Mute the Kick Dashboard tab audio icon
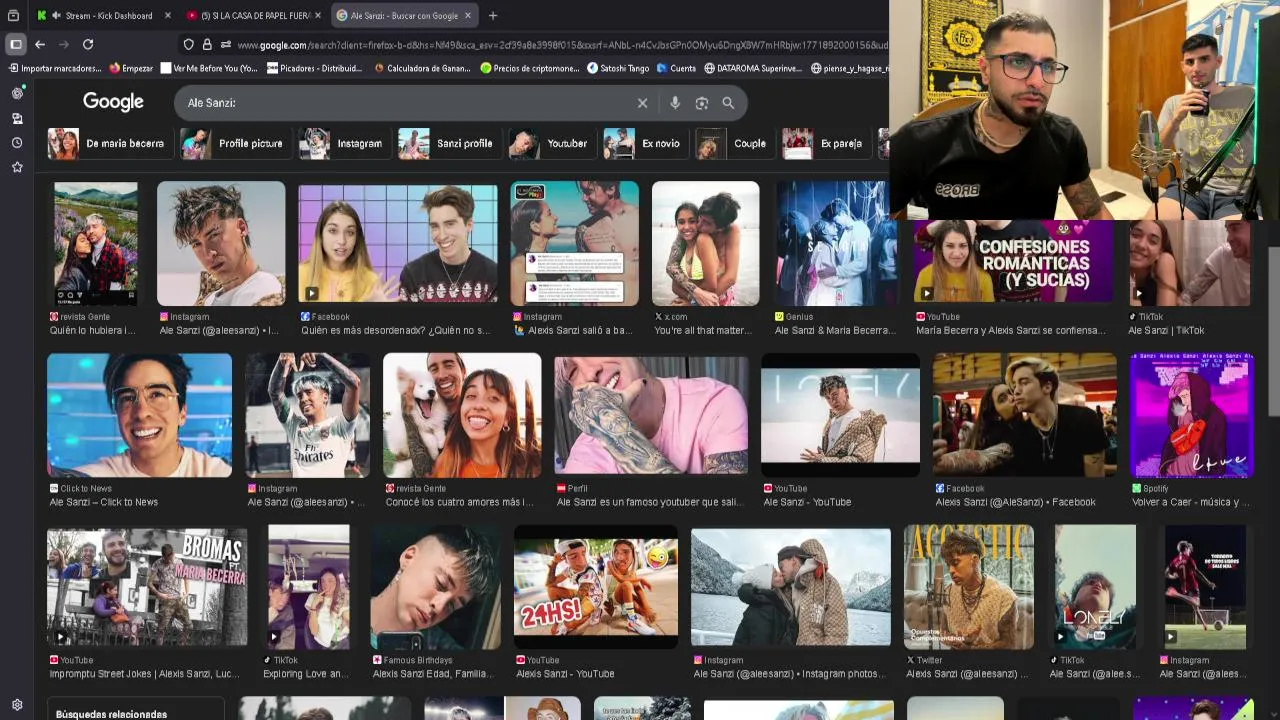1280x720 pixels. pos(56,15)
